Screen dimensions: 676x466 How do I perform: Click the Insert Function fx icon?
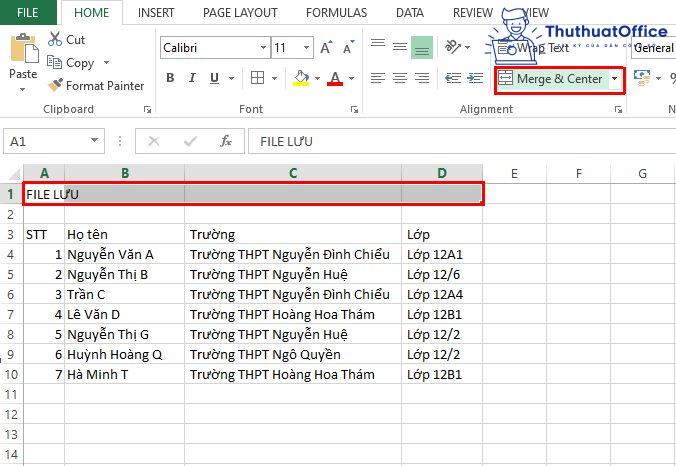[x=226, y=141]
